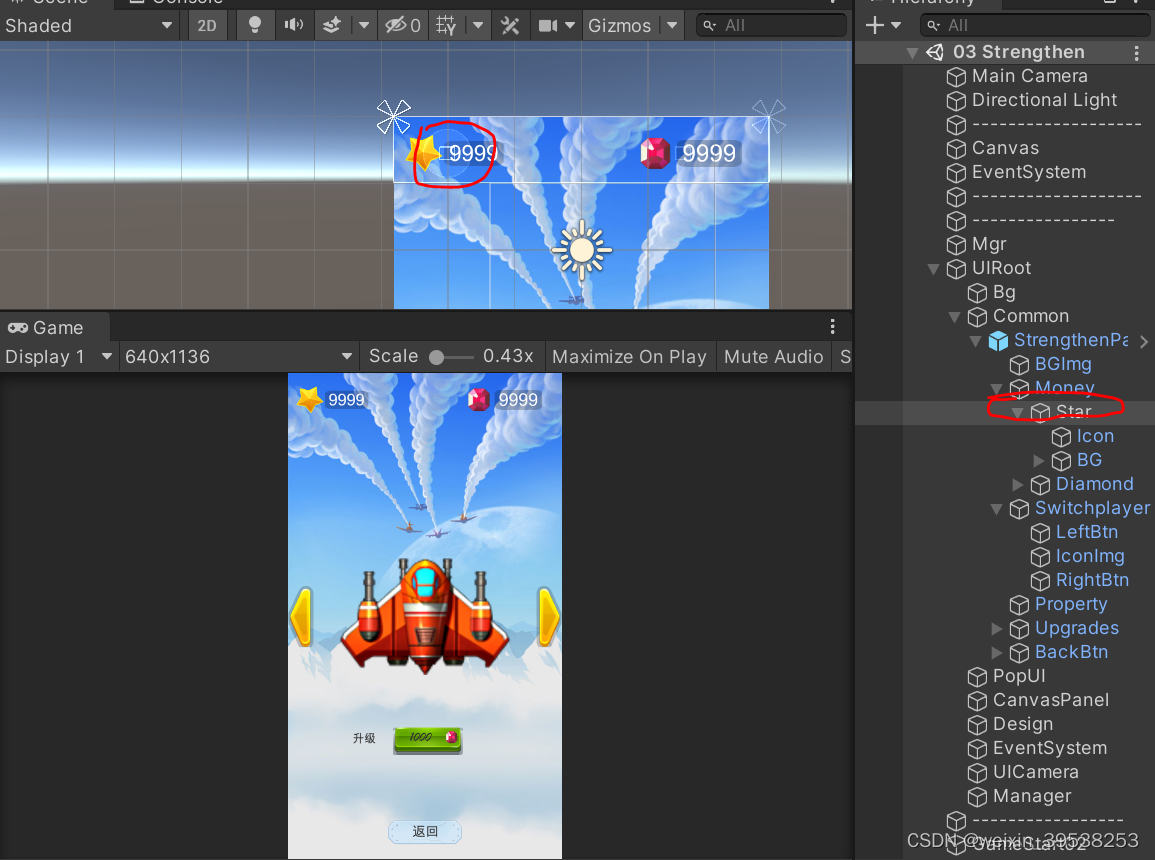Image resolution: width=1155 pixels, height=860 pixels.
Task: Select the Mgr object in Hierarchy
Action: click(x=989, y=244)
